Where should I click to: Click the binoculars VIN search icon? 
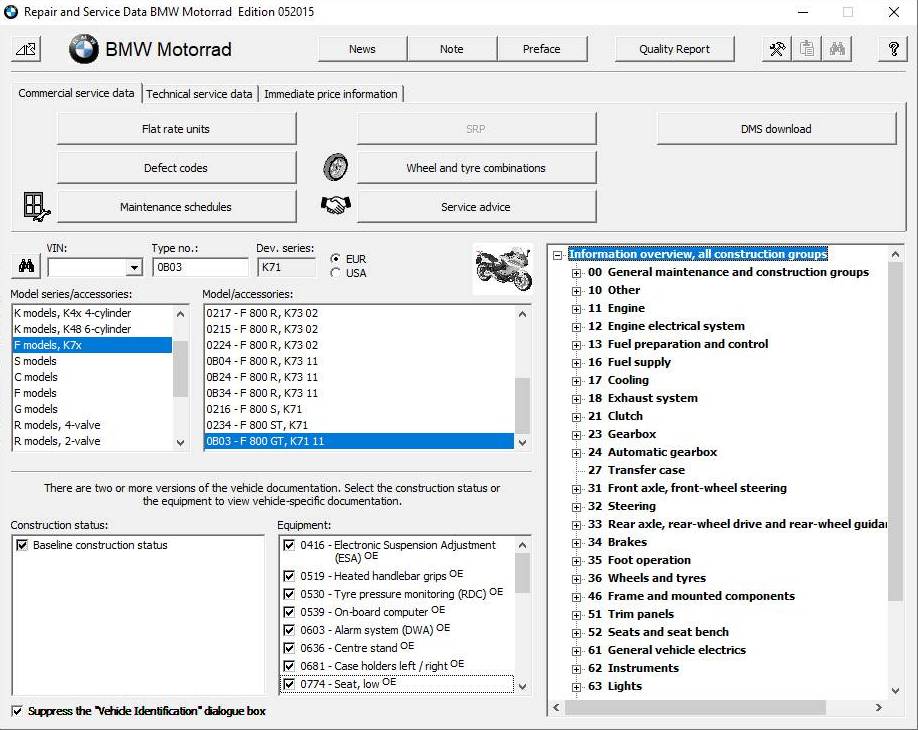coord(26,266)
